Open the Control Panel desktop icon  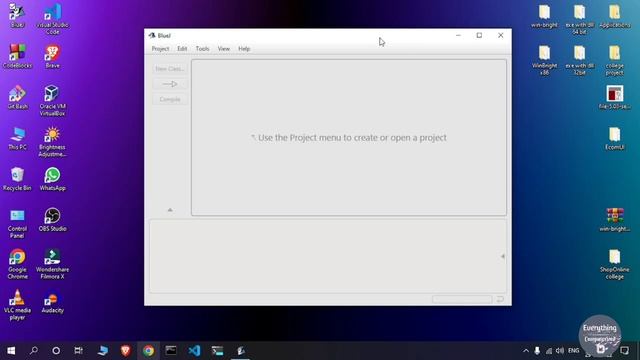17,223
